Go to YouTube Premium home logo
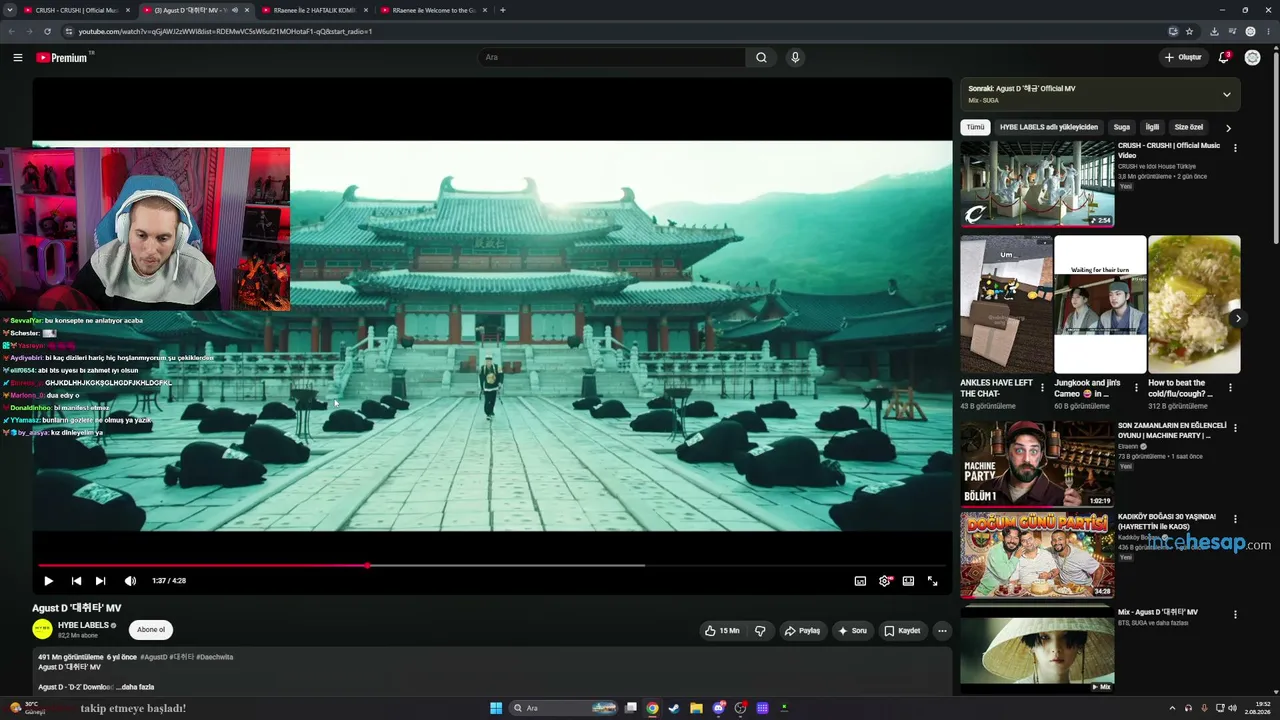The image size is (1280, 720). [x=64, y=58]
